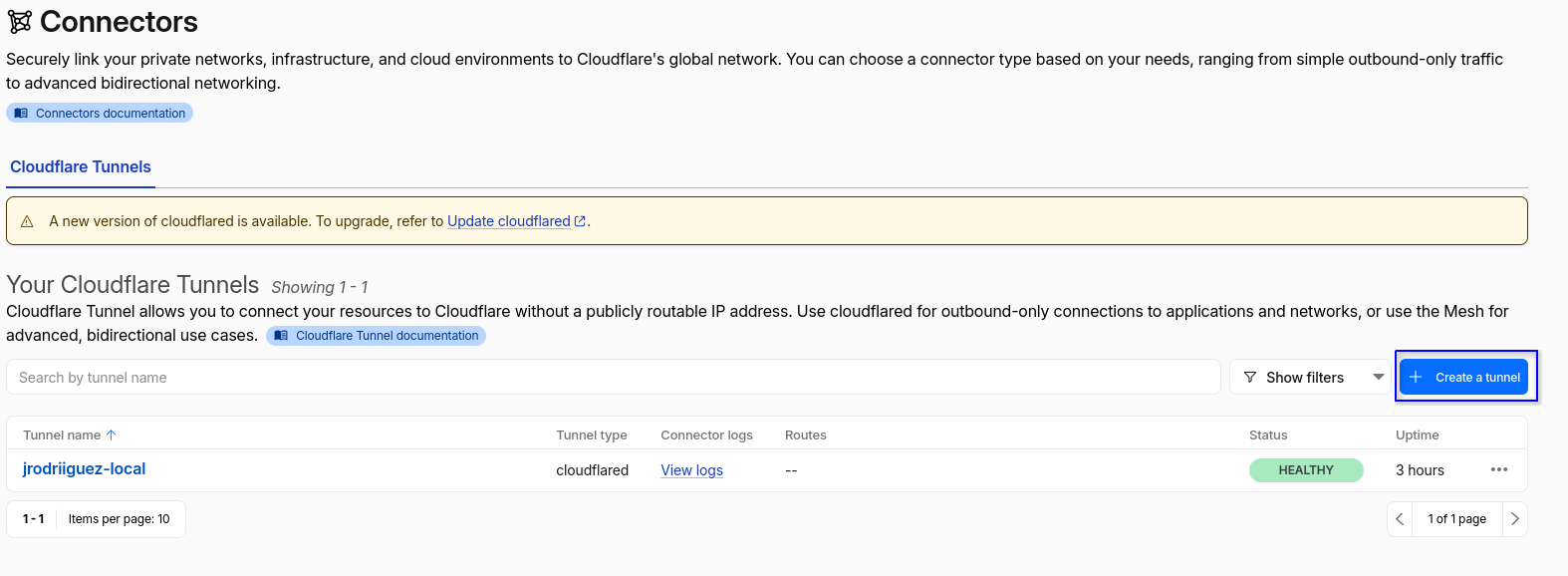Sort by the Tunnel name column header
The width and height of the screenshot is (1568, 576).
(x=62, y=435)
